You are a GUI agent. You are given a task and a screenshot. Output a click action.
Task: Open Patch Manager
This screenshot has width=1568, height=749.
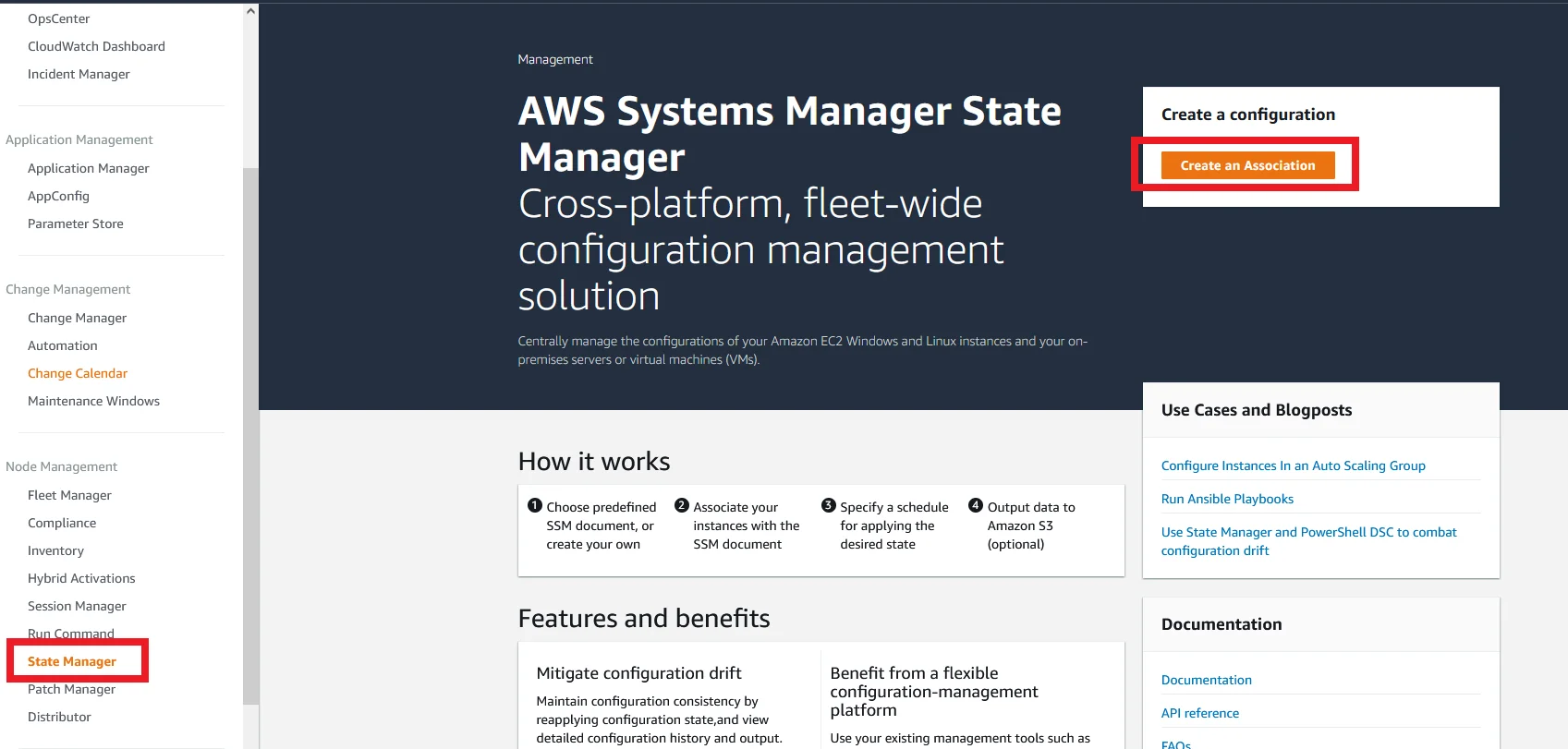(71, 689)
